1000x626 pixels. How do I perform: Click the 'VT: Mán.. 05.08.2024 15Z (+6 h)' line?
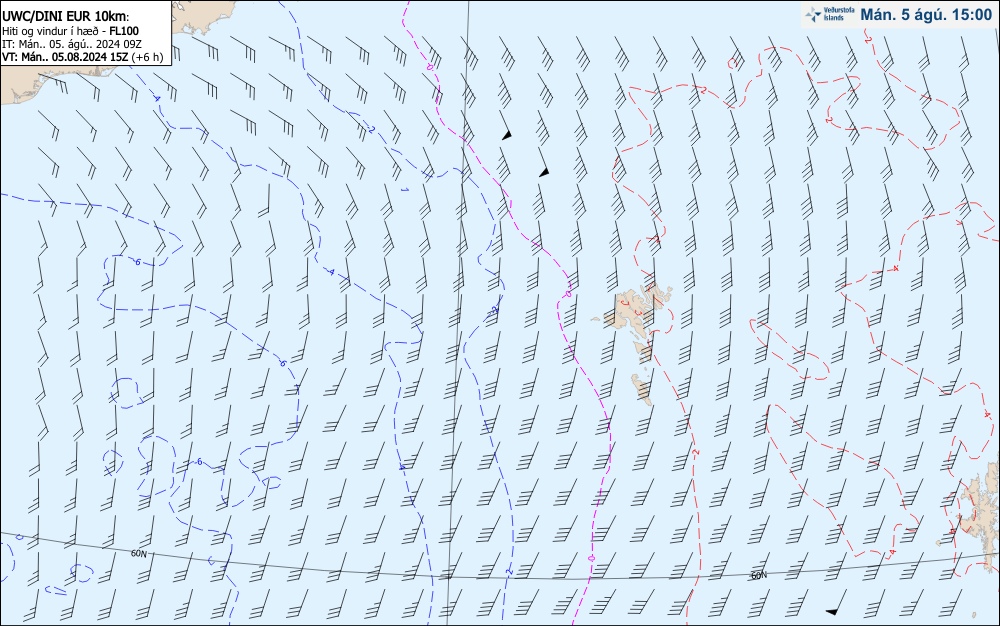pos(82,57)
